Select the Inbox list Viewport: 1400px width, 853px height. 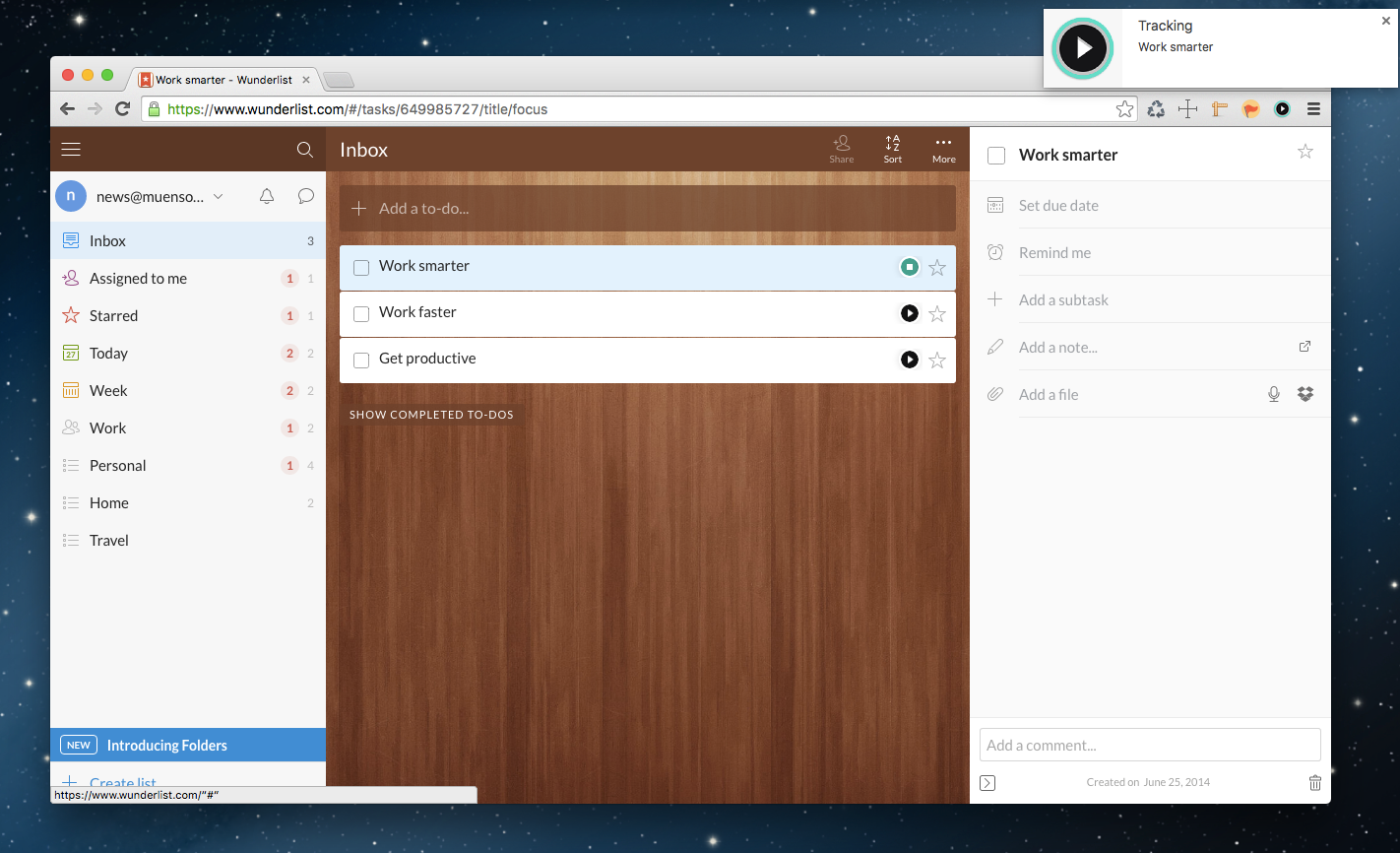[x=188, y=240]
